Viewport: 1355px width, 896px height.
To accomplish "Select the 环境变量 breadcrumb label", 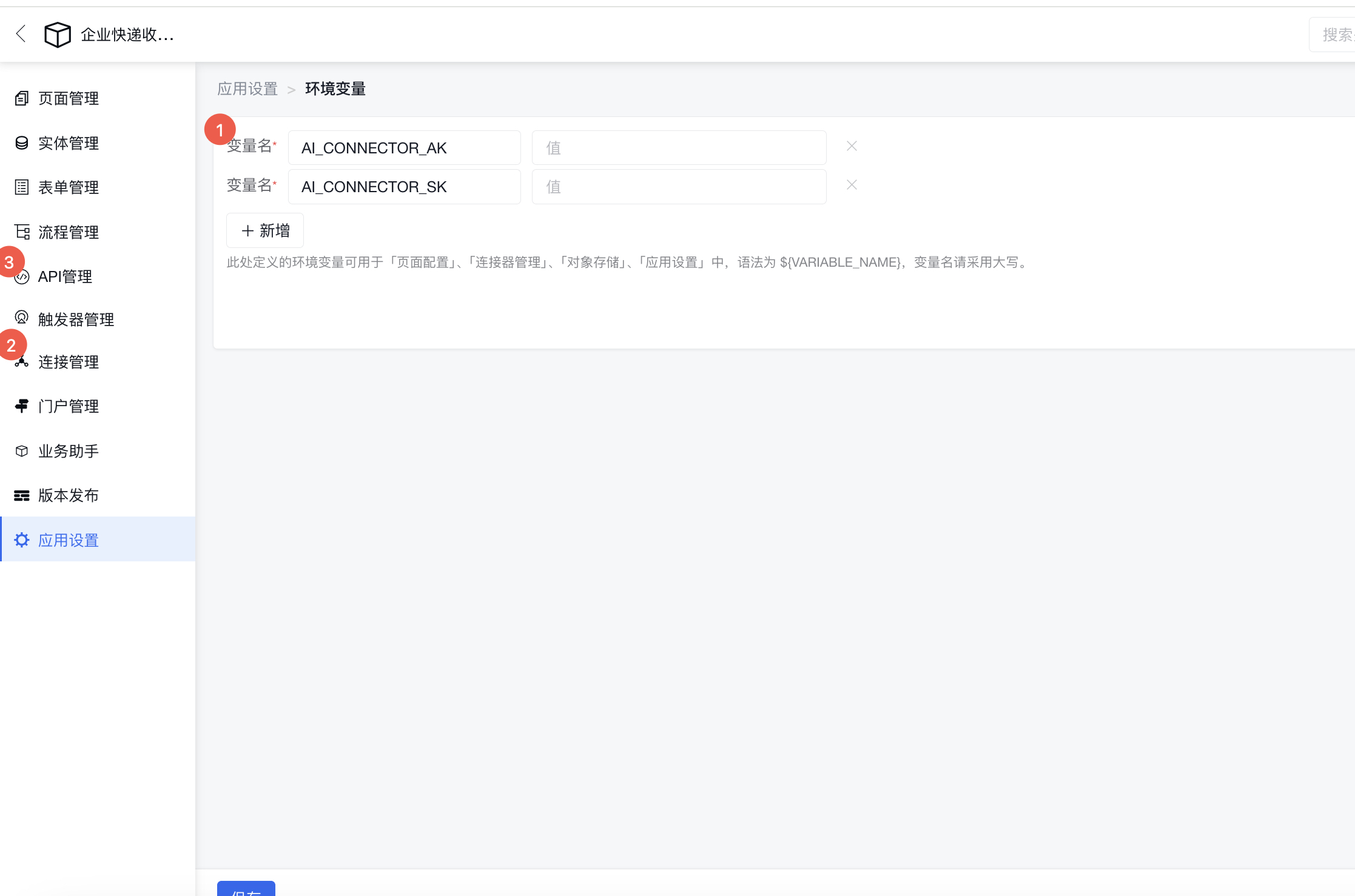I will pos(335,89).
